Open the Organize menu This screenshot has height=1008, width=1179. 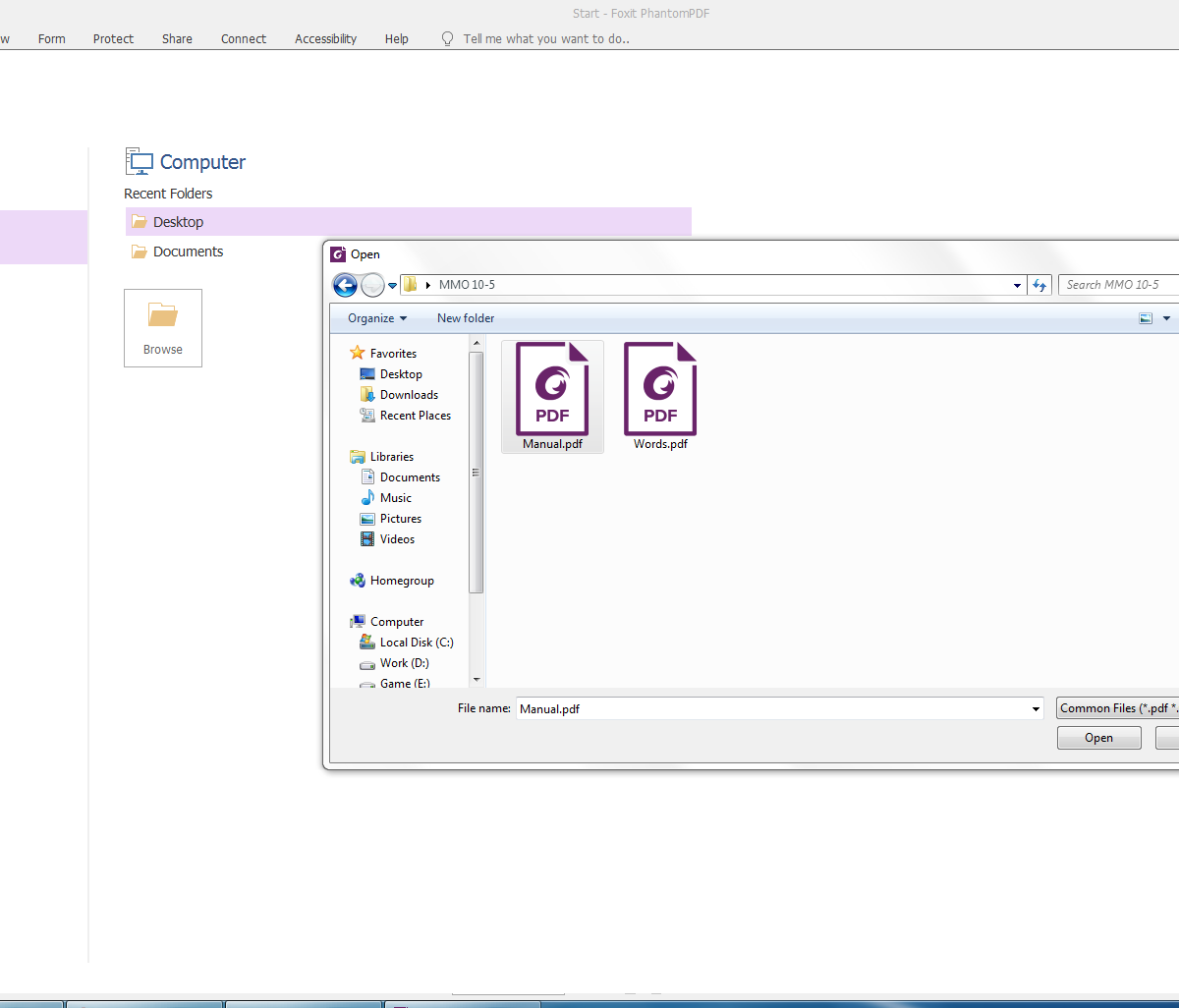[x=377, y=318]
